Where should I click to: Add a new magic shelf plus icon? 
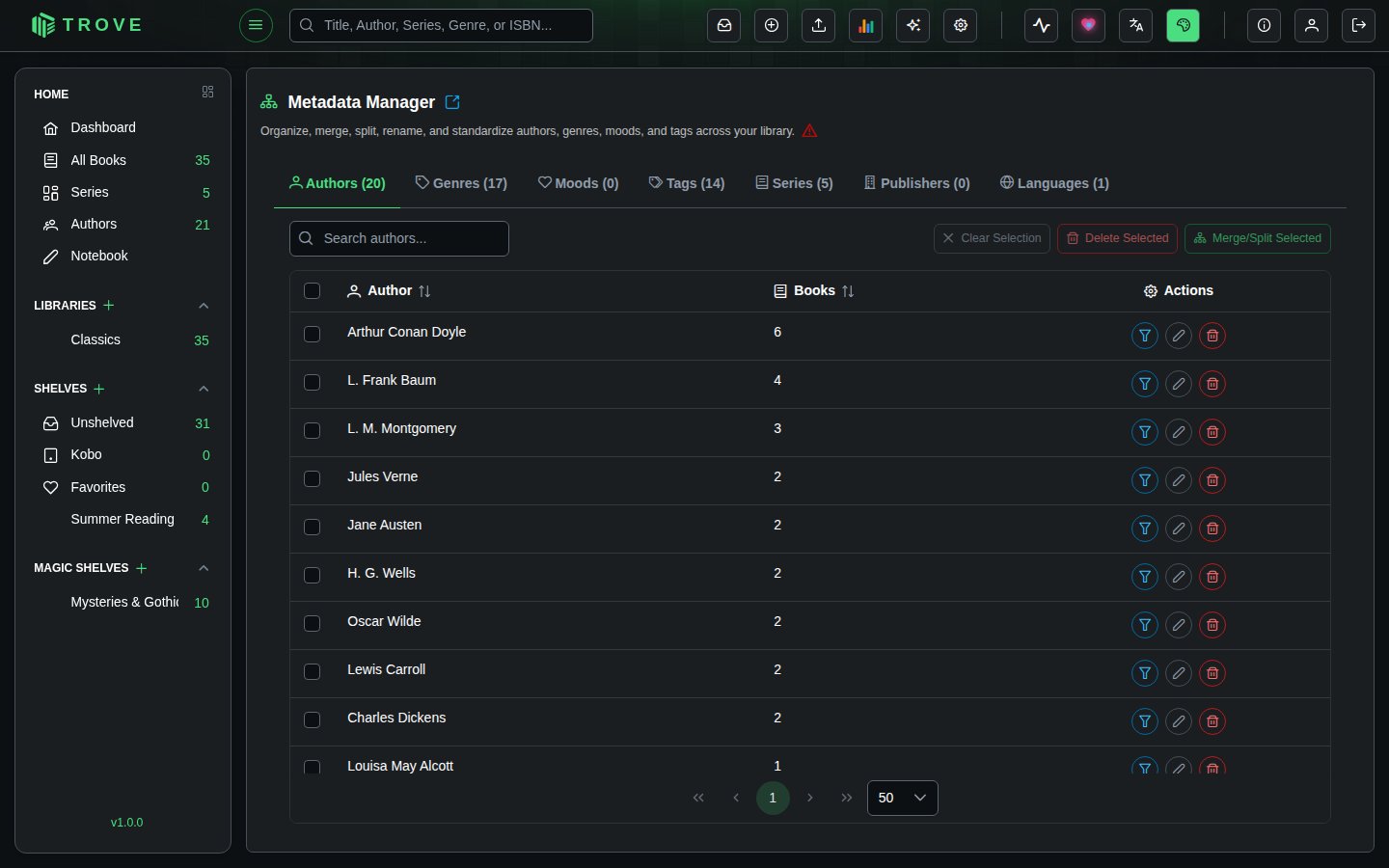coord(142,568)
